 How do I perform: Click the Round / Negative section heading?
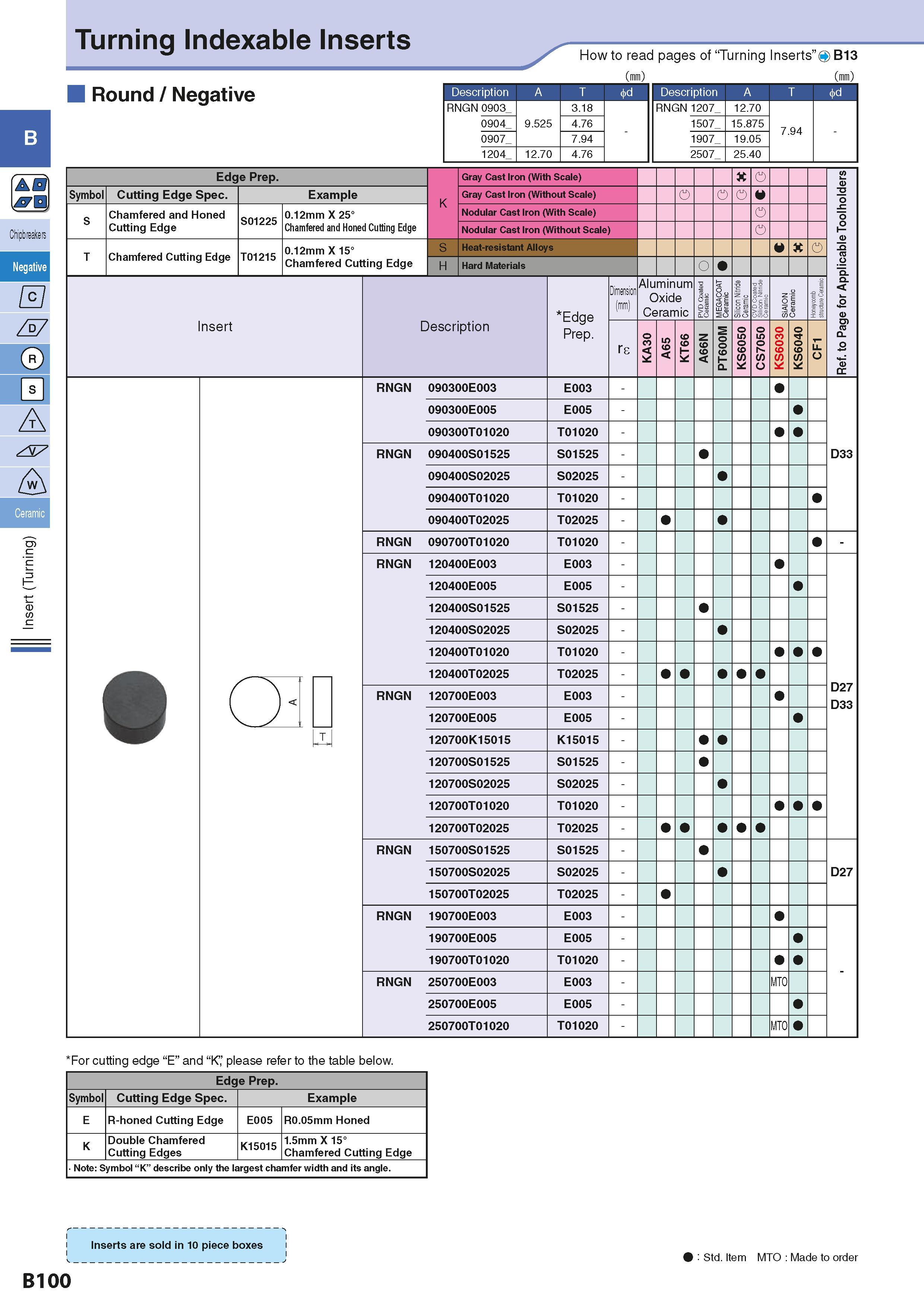173,95
